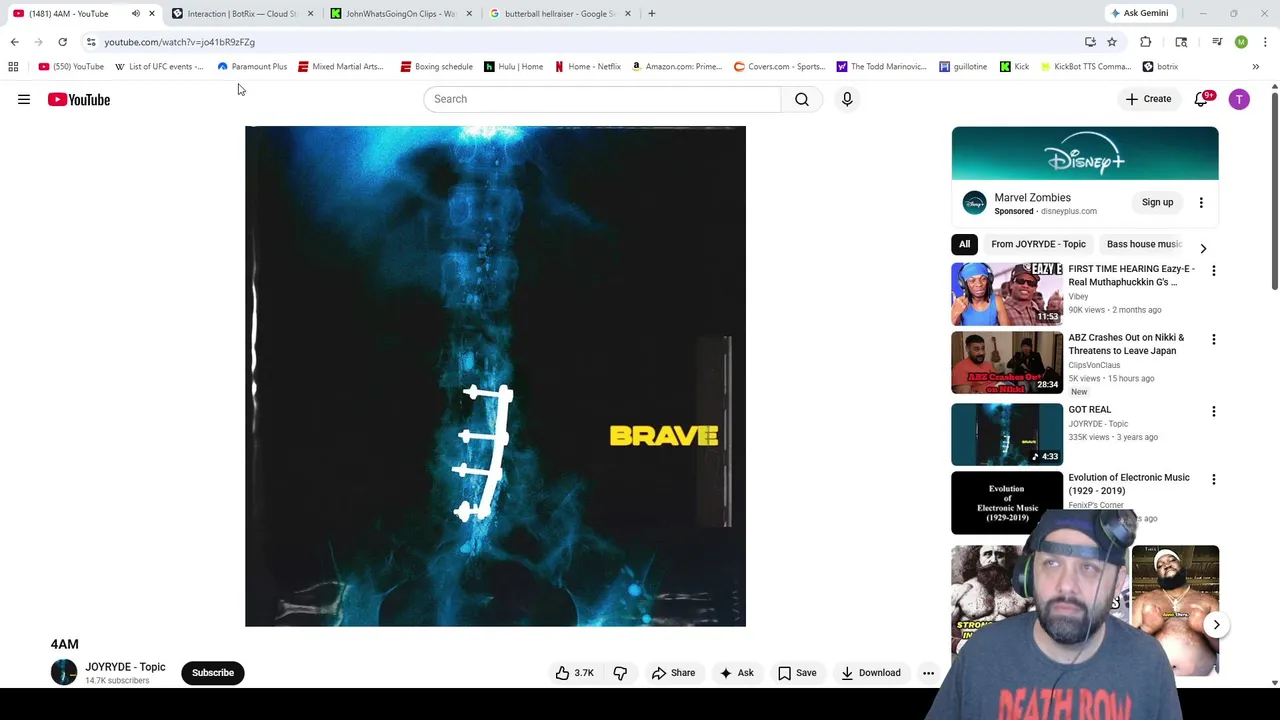The image size is (1280, 720).
Task: Open the Boxing schedule bookmark
Action: click(436, 67)
